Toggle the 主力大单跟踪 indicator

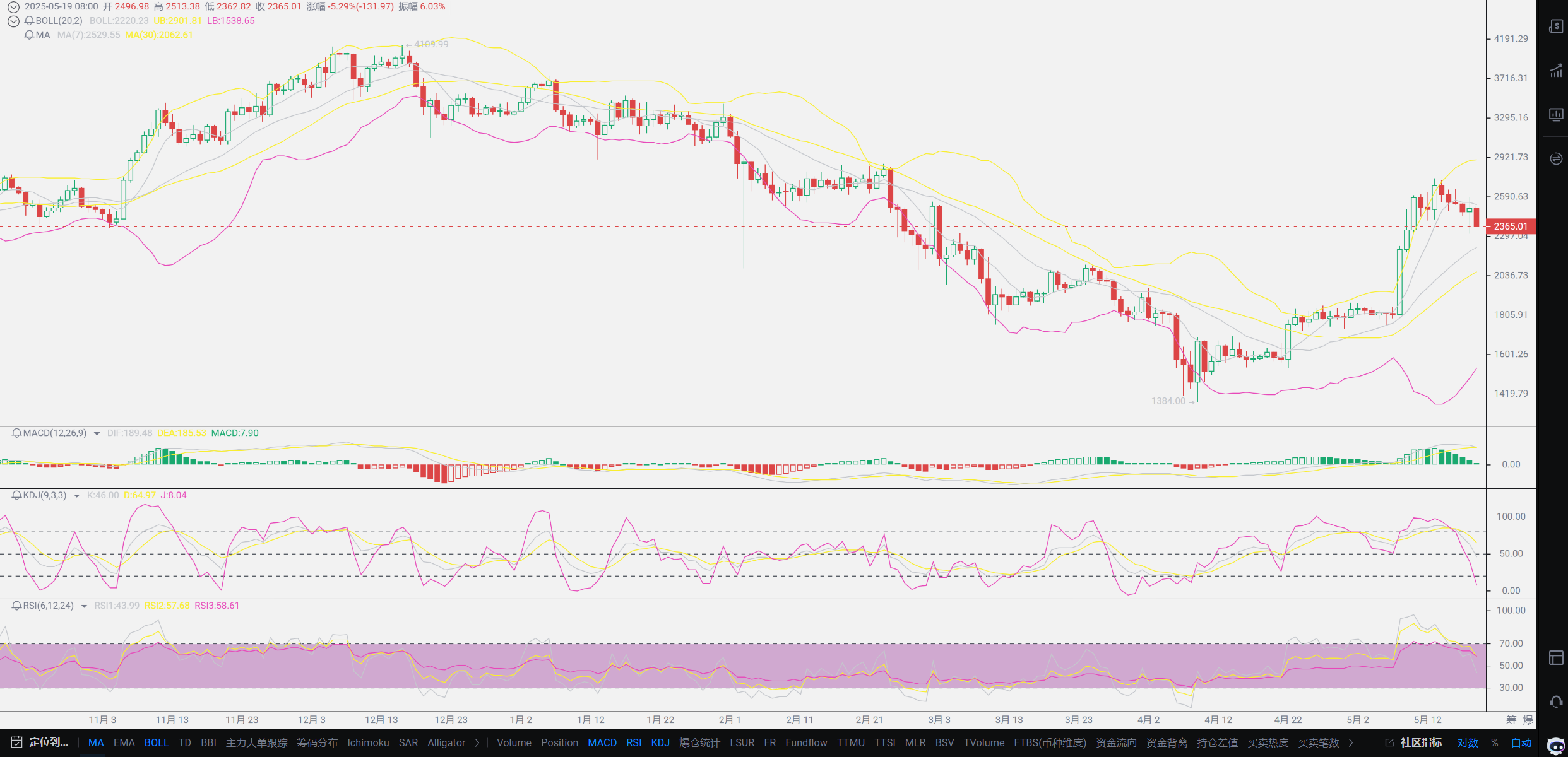tap(257, 743)
